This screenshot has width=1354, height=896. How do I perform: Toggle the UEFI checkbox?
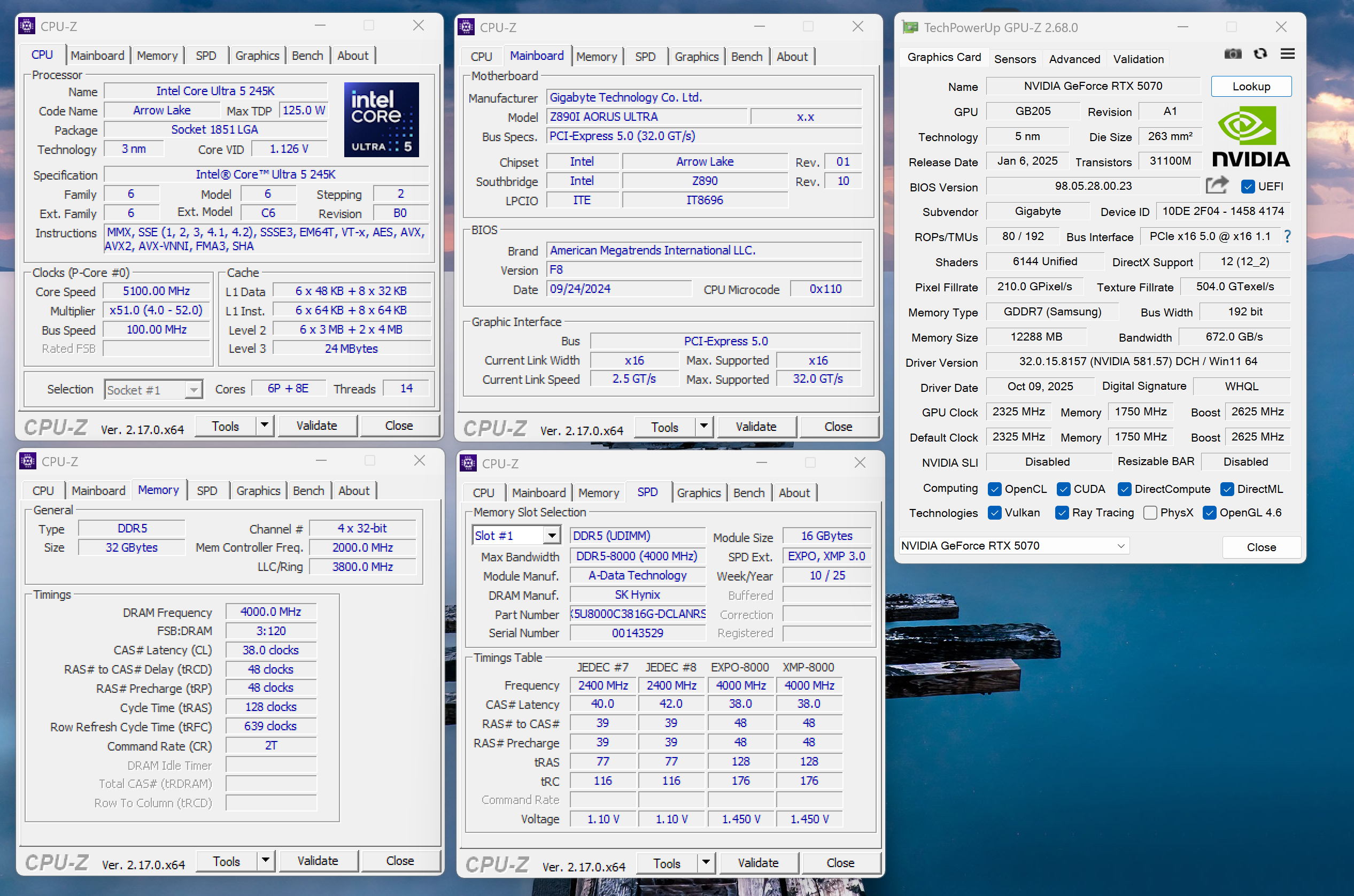[1248, 186]
